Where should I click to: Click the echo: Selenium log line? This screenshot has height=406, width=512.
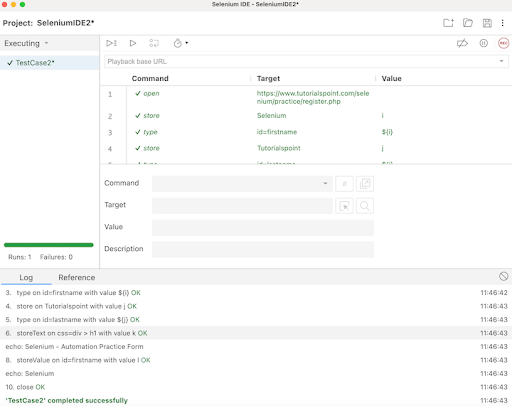point(256,374)
